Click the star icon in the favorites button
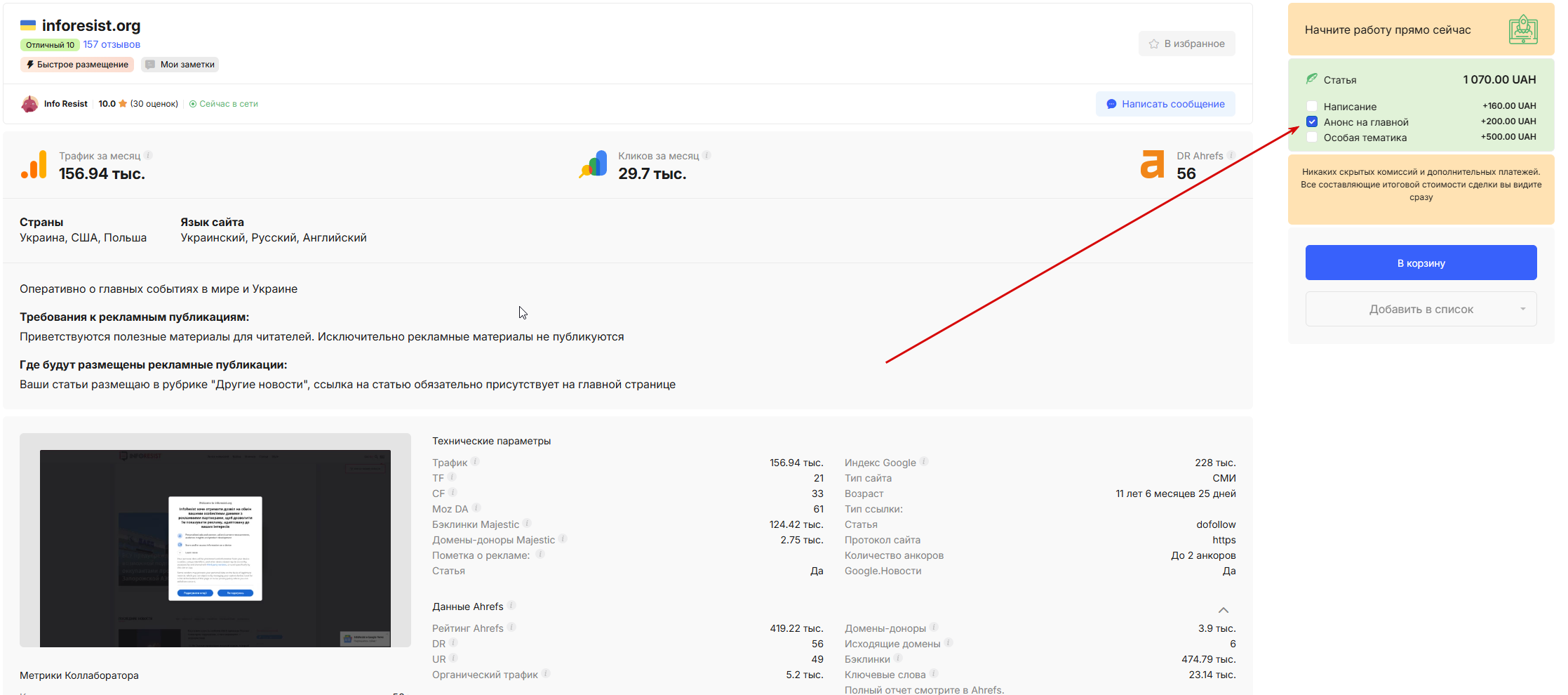Viewport: 1568px width, 695px height. 1154,44
